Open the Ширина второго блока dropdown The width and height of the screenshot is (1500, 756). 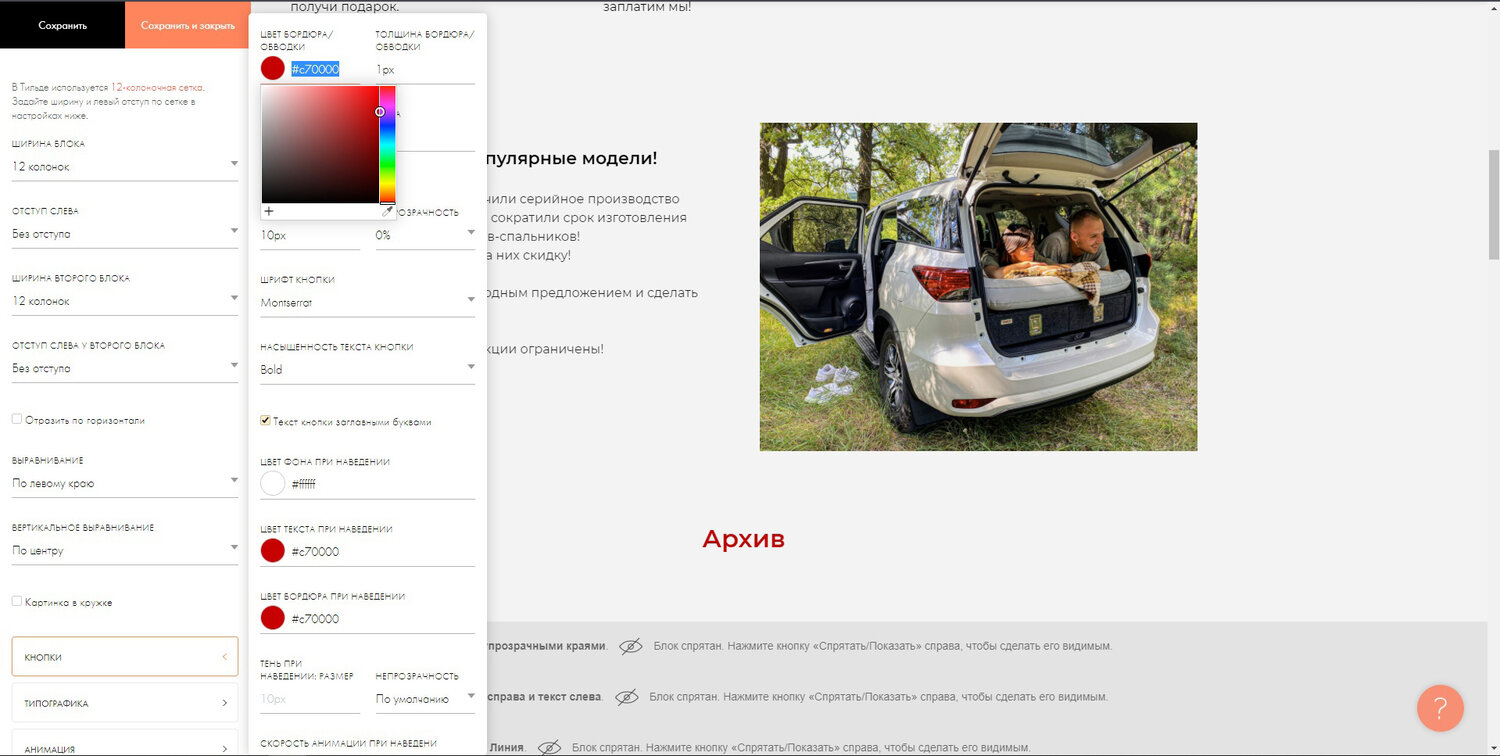(125, 301)
